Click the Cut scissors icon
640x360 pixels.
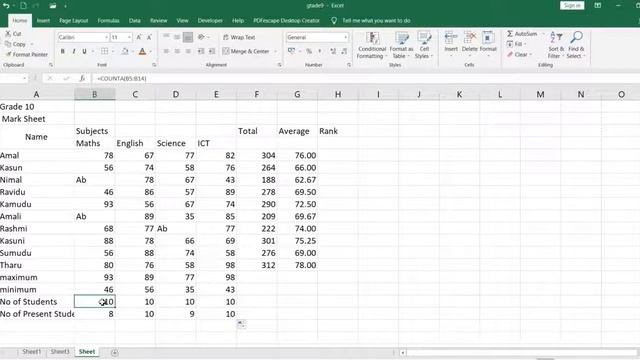[8, 34]
